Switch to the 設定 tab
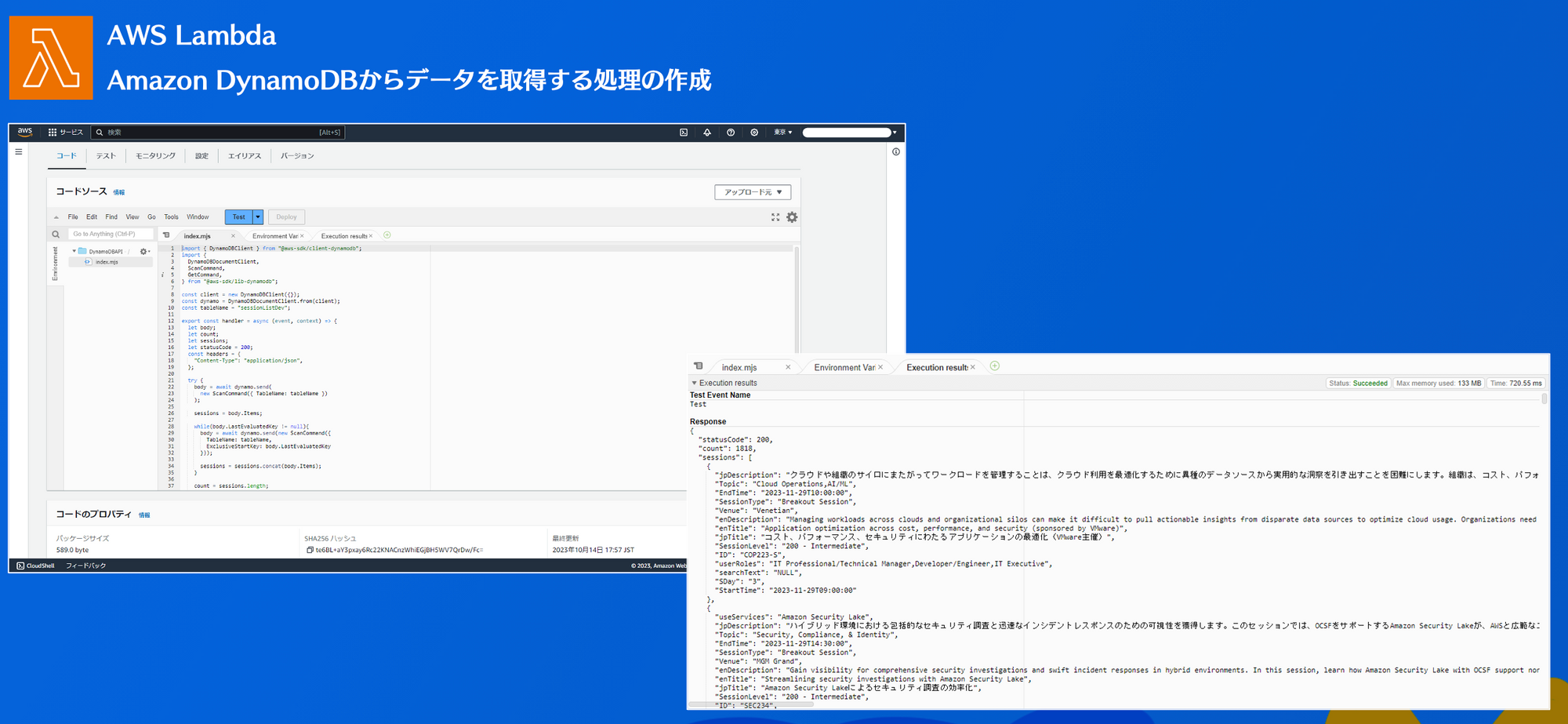The height and width of the screenshot is (724, 1568). (201, 156)
